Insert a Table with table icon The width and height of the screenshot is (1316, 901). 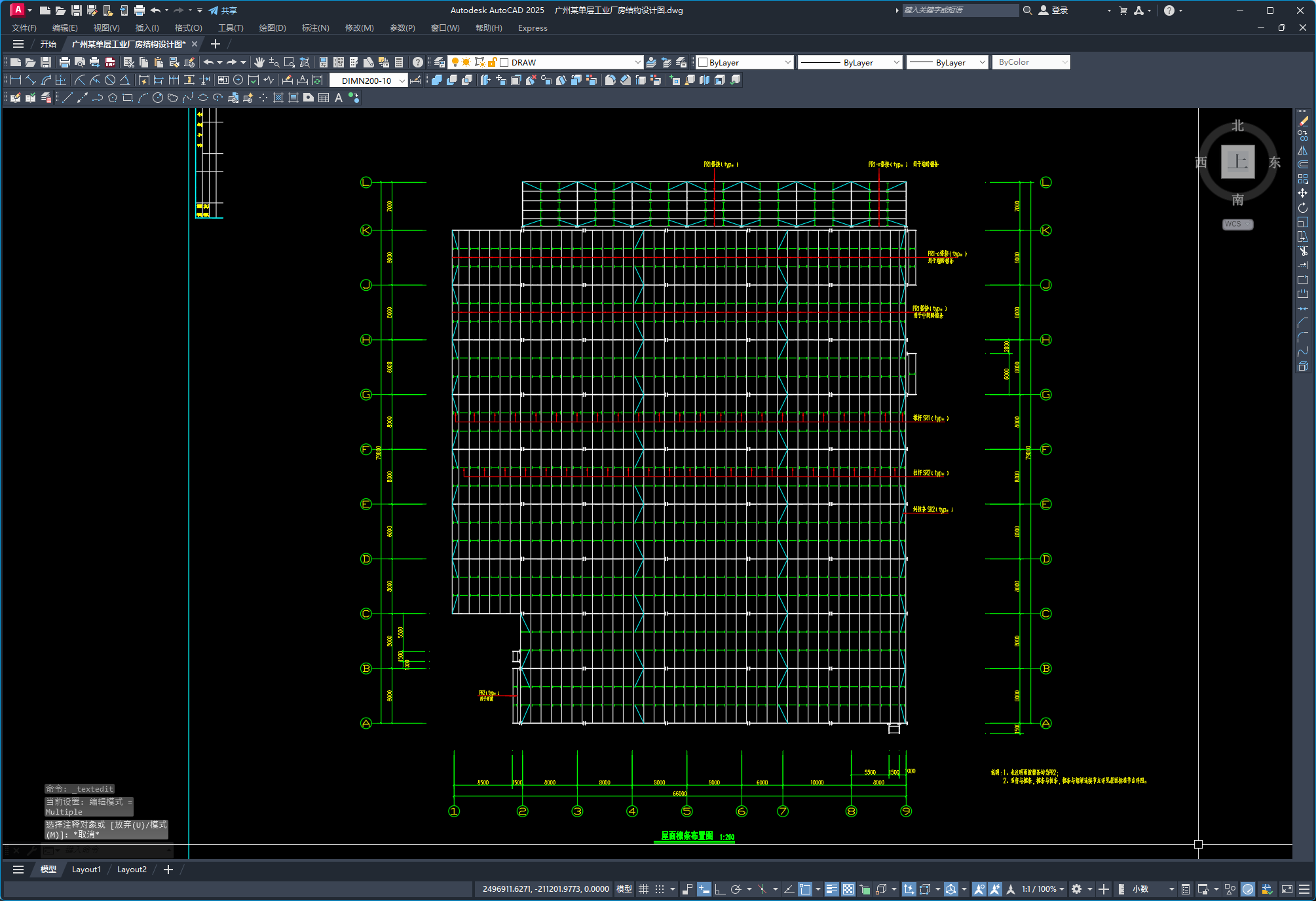pos(324,98)
